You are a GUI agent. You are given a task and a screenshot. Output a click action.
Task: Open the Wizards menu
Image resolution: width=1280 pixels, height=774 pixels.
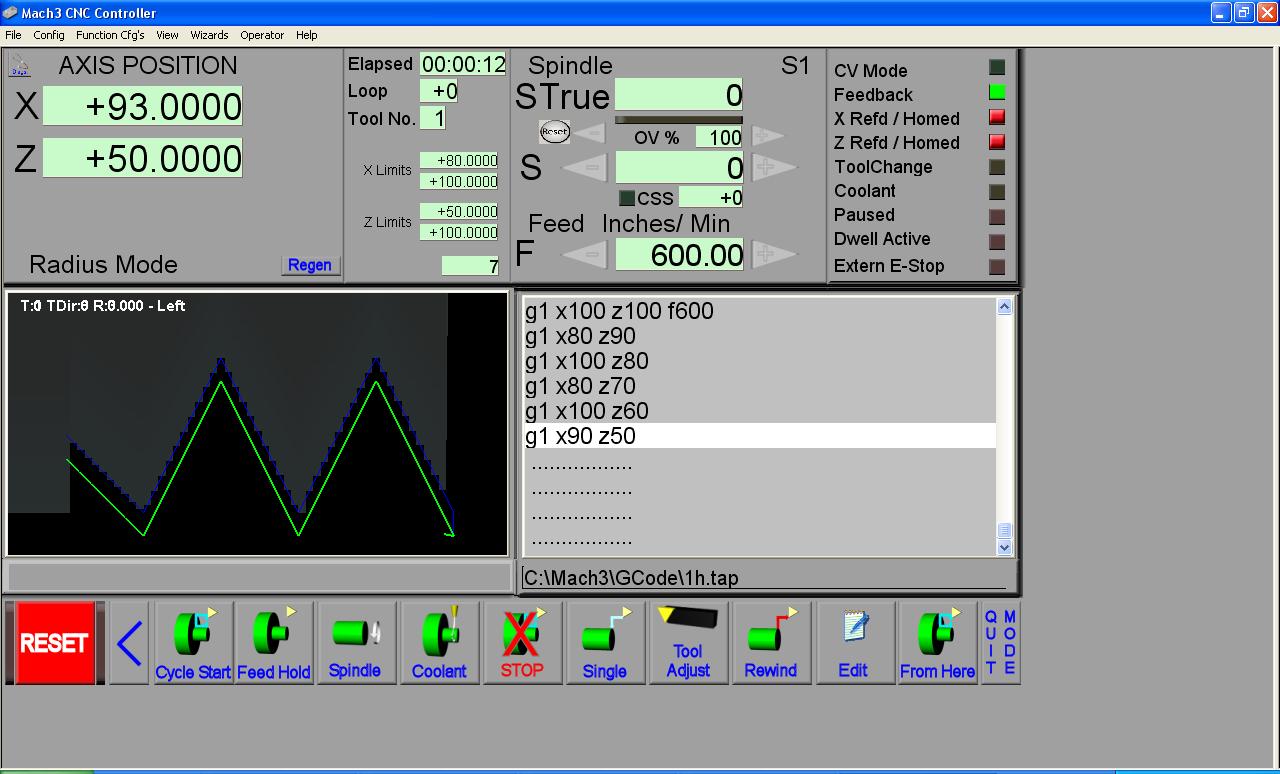(209, 35)
